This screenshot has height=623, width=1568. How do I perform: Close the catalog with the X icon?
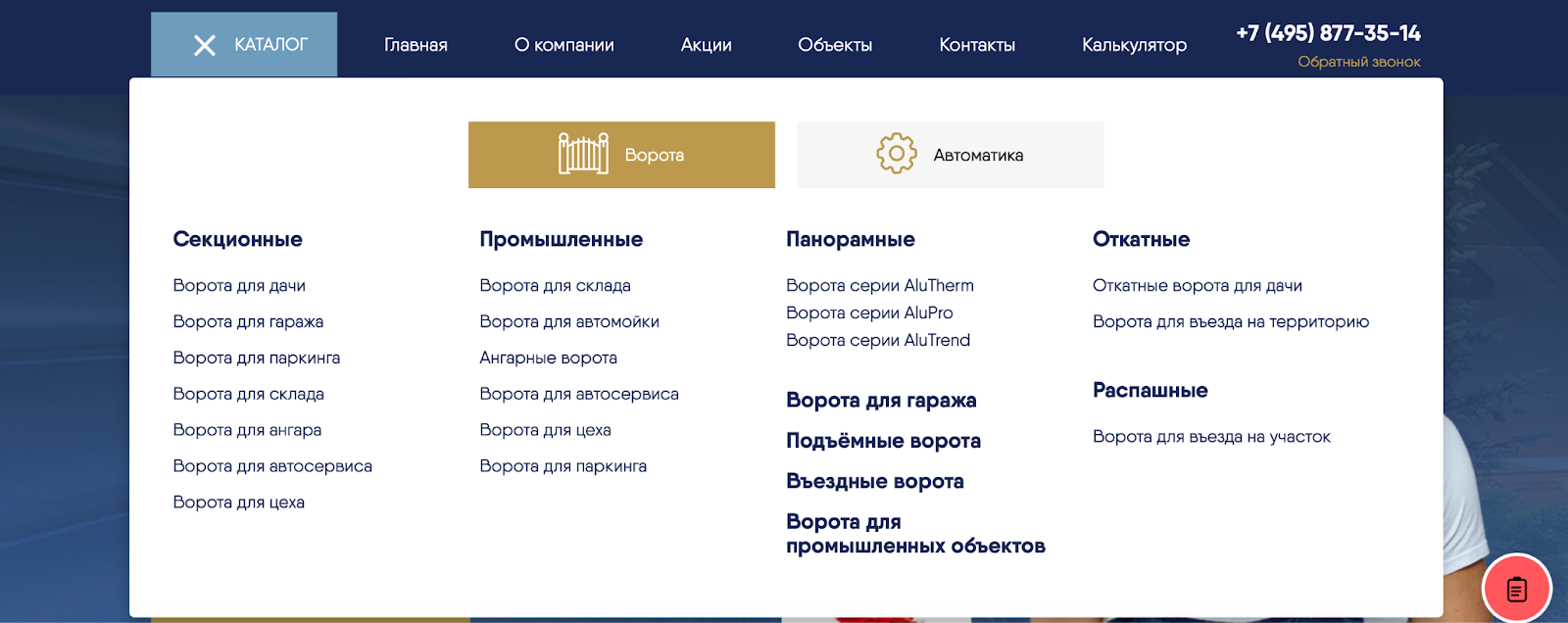[204, 45]
